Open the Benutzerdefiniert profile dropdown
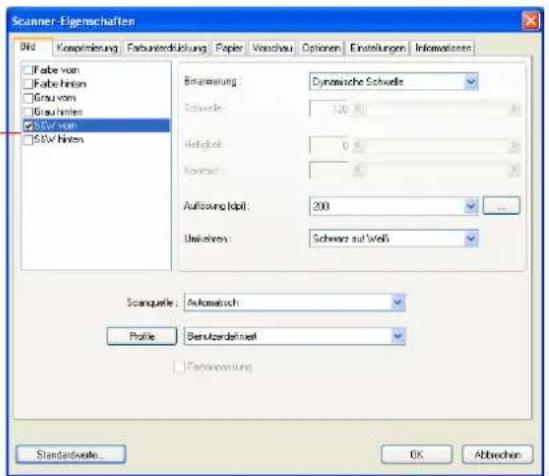 click(x=294, y=336)
